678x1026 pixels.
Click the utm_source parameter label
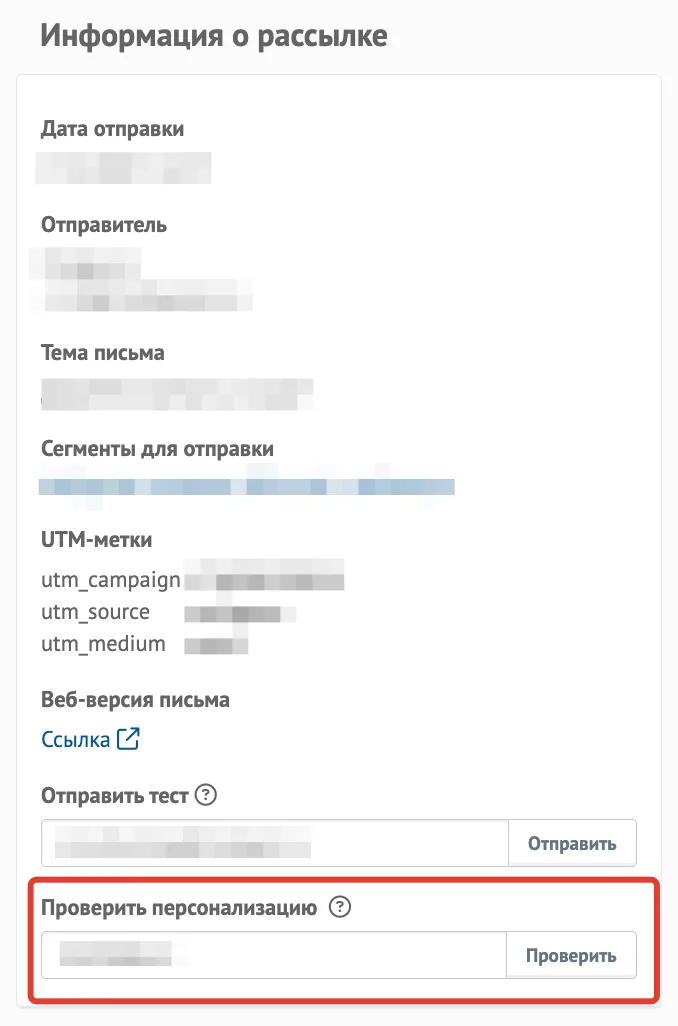pyautogui.click(x=96, y=612)
